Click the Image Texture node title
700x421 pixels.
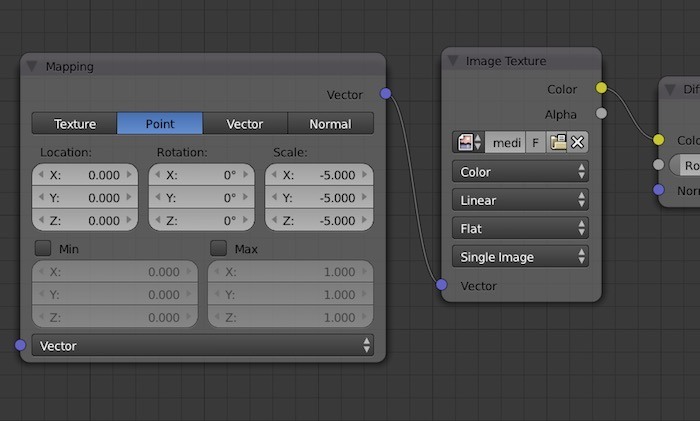click(506, 61)
